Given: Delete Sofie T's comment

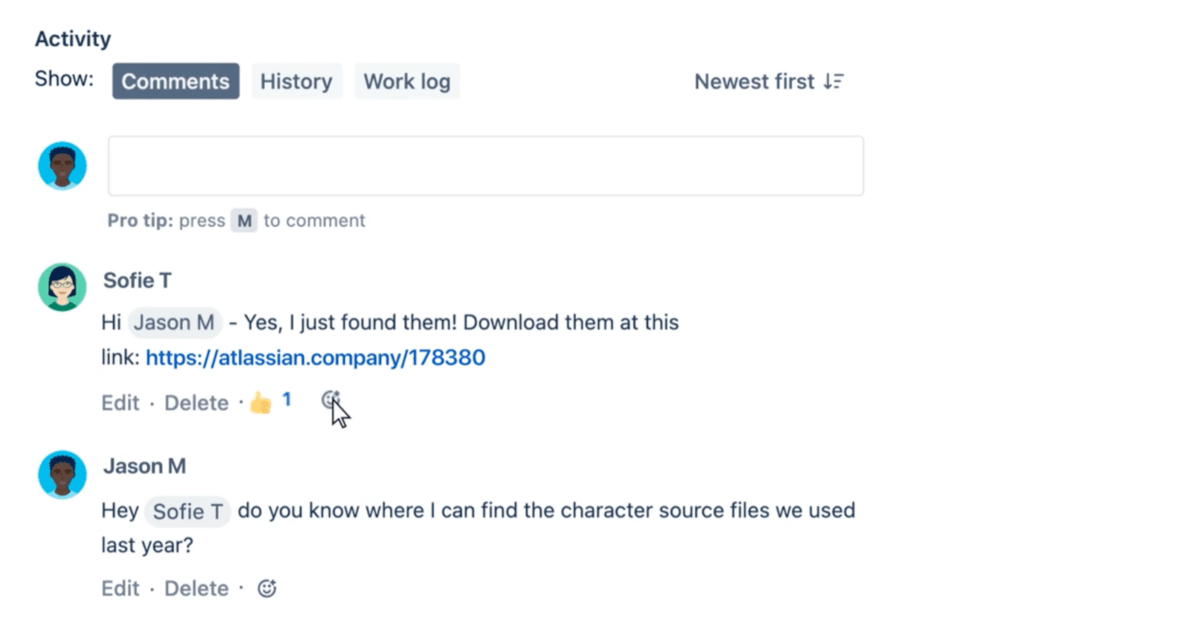Looking at the screenshot, I should pos(196,402).
